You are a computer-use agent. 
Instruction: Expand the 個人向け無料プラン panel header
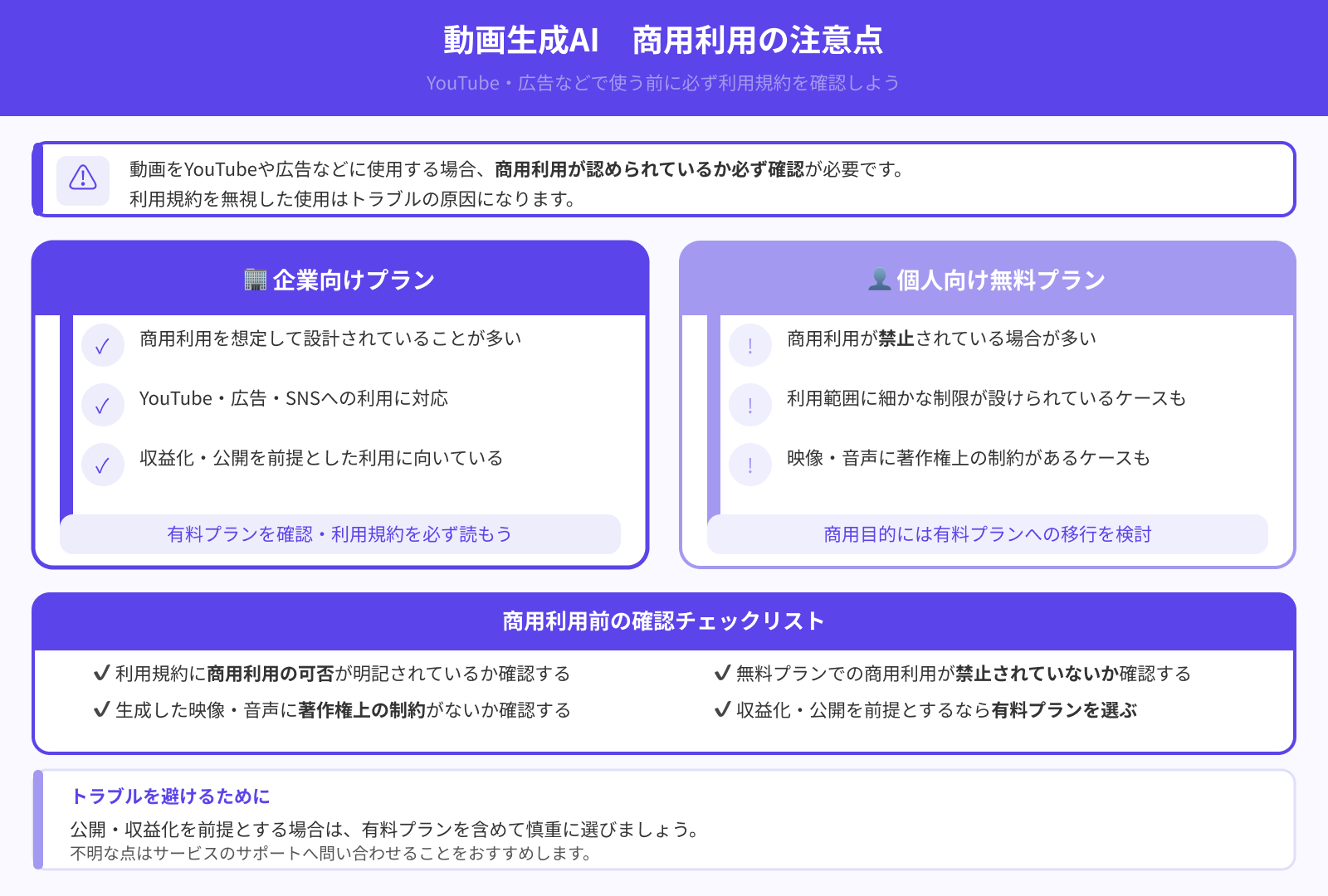(x=988, y=279)
